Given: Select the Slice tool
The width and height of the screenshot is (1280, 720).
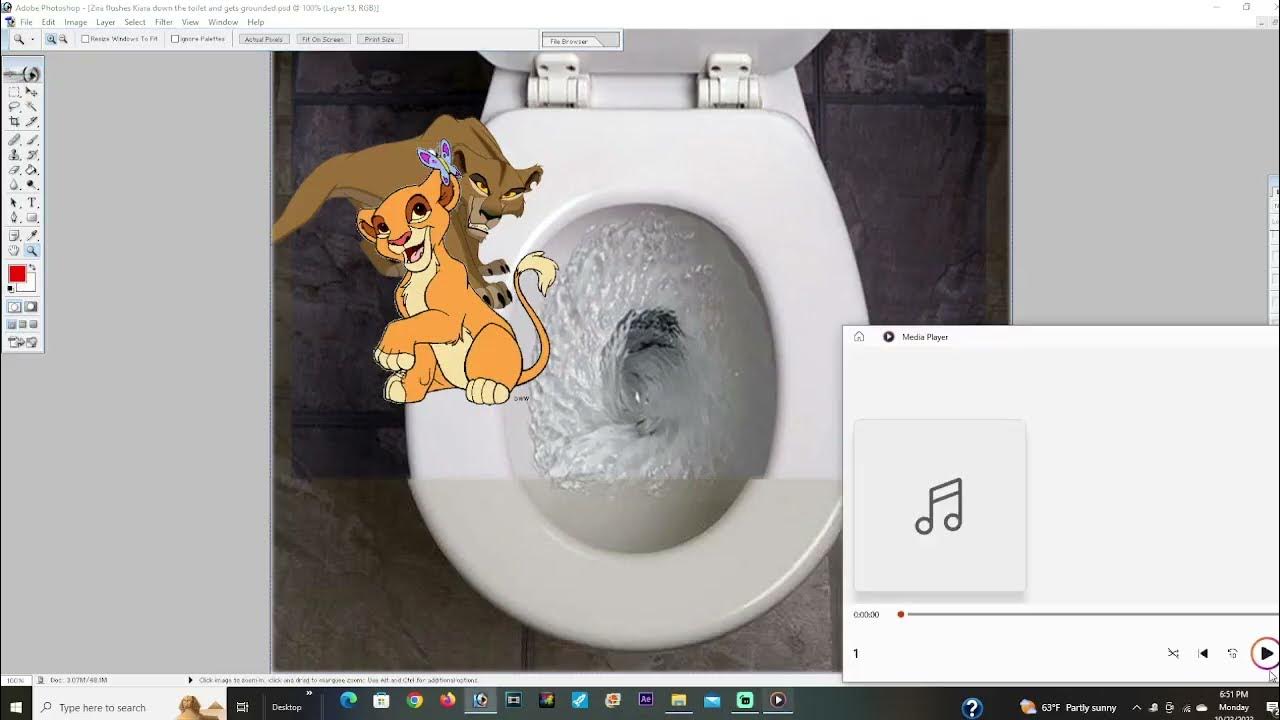Looking at the screenshot, I should point(31,121).
